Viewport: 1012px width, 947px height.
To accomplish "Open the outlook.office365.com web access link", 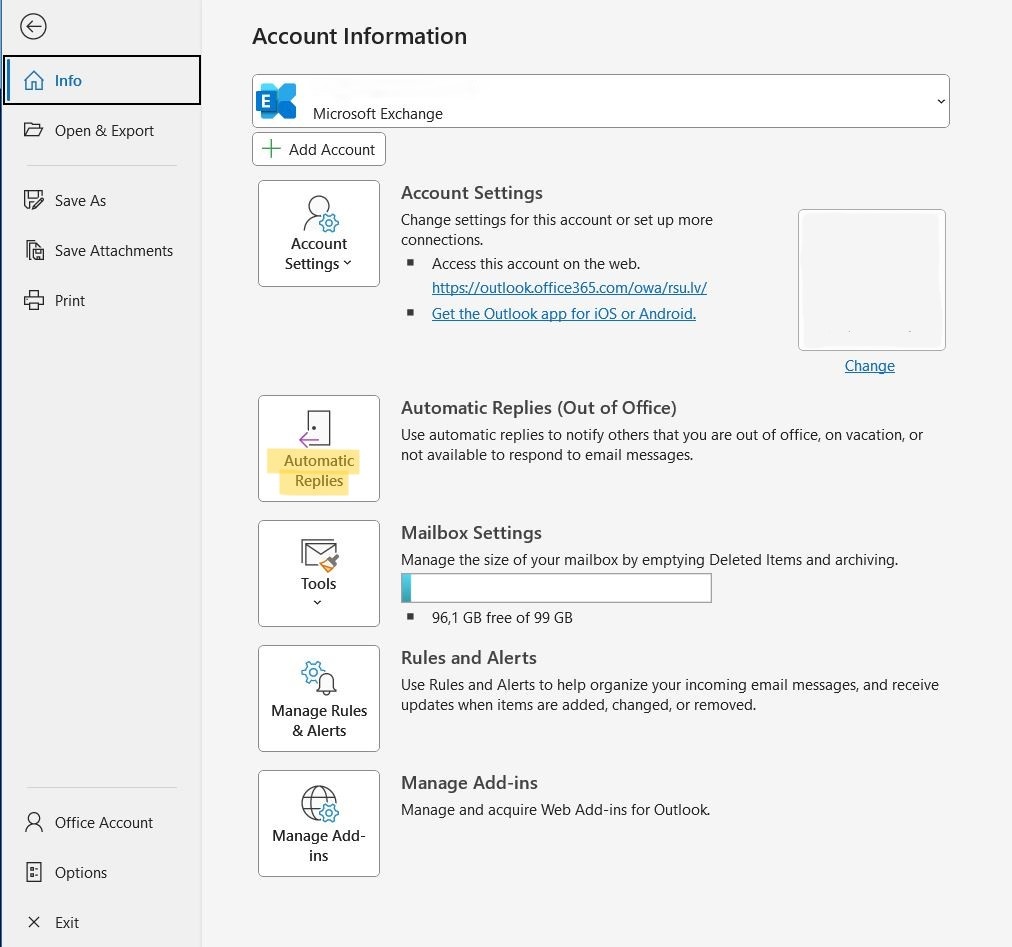I will pyautogui.click(x=569, y=288).
